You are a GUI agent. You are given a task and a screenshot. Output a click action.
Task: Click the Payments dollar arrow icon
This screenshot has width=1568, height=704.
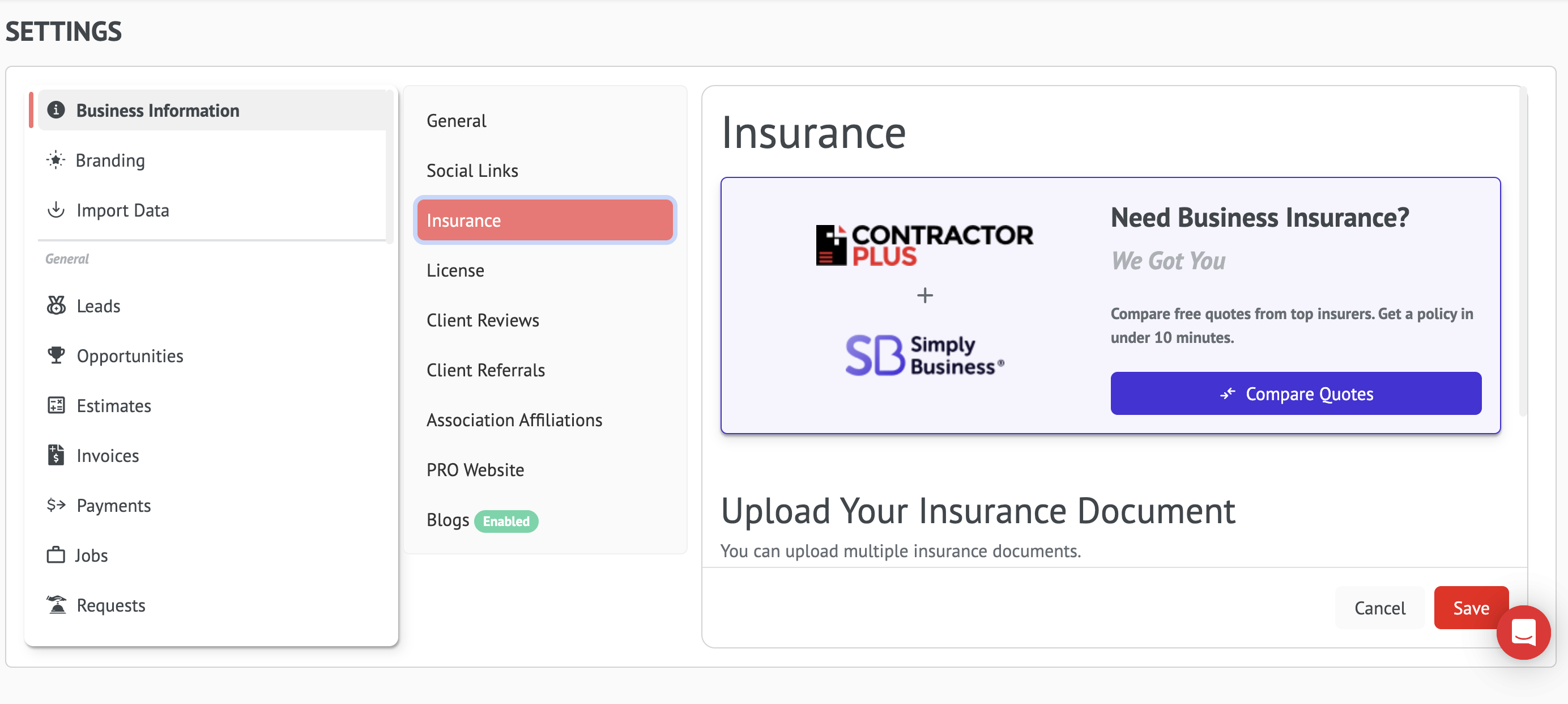(x=56, y=505)
